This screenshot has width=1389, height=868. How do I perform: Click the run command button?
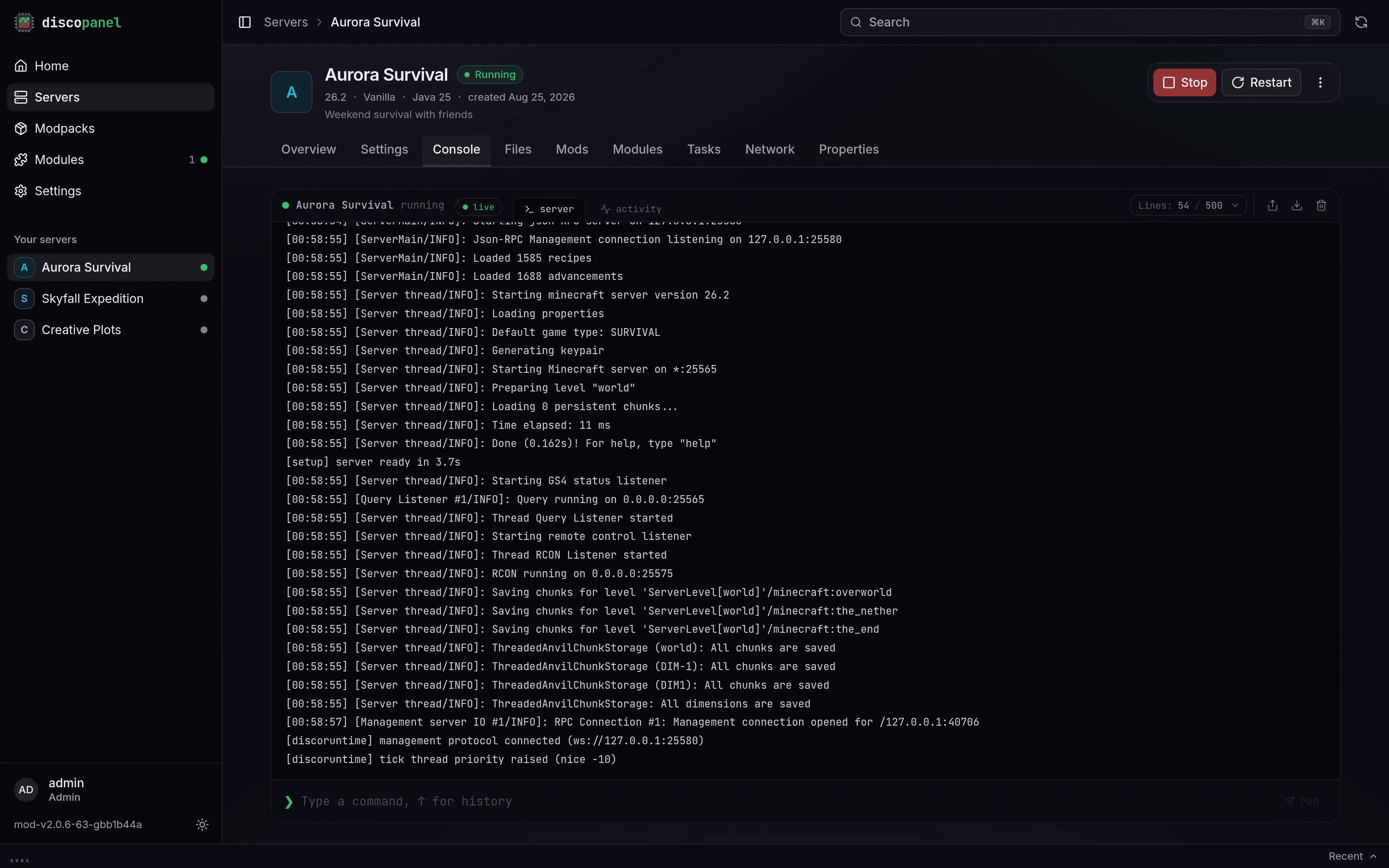[x=1302, y=801]
